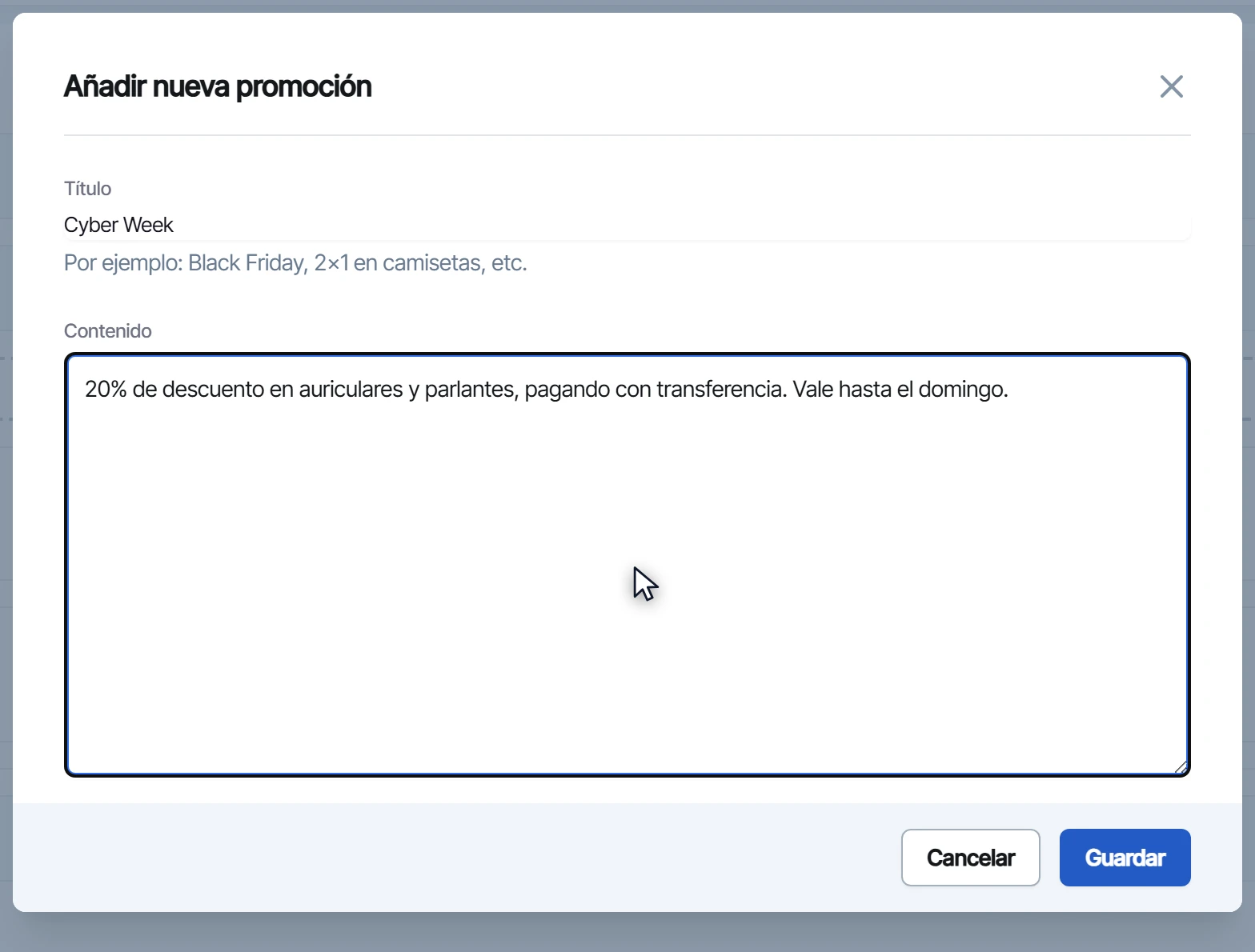Image resolution: width=1255 pixels, height=952 pixels.
Task: Click the hint text 'Por ejemplo: Black Friday'
Action: pyautogui.click(x=185, y=263)
